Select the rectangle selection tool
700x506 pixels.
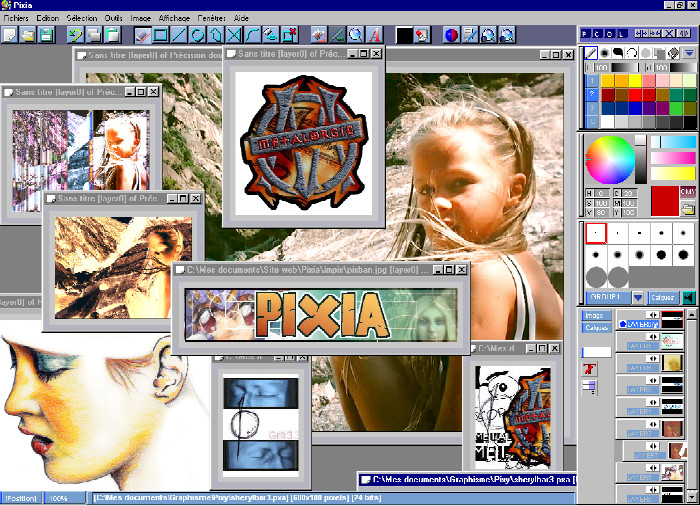coord(161,35)
